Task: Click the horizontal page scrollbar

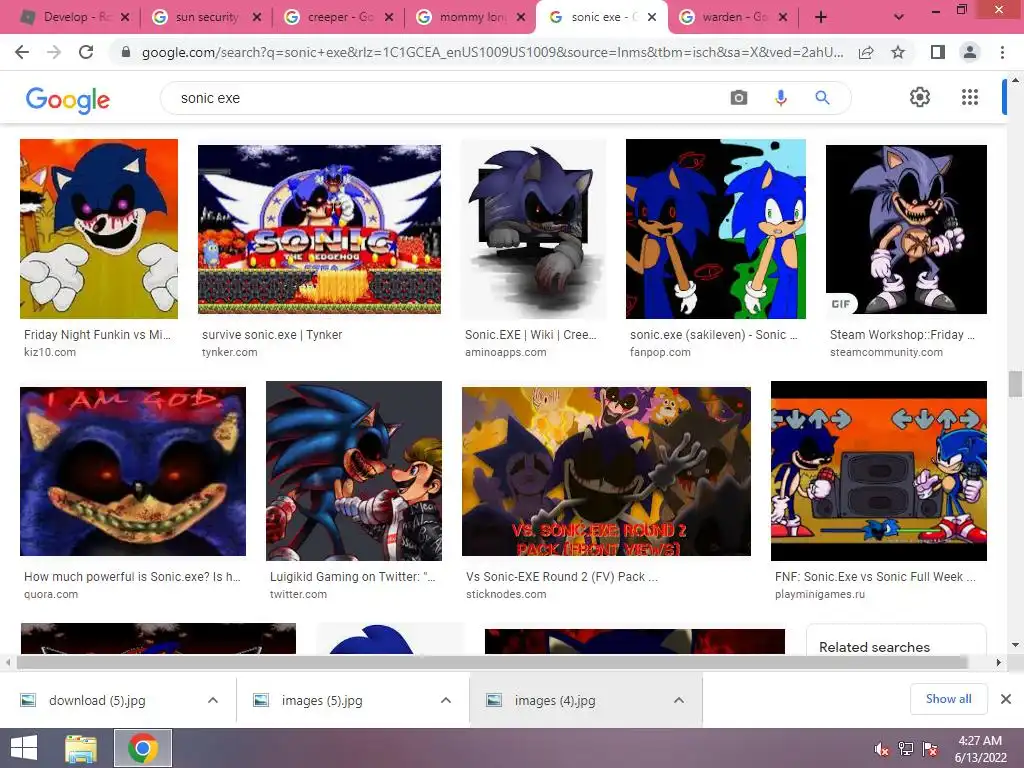Action: pos(491,662)
